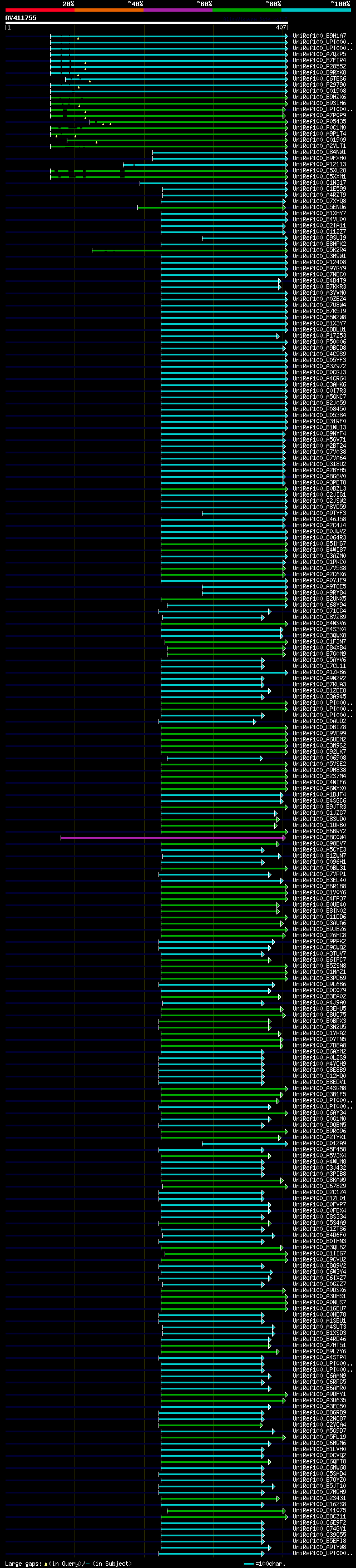Open hit UniRef100_A7P0P9

pos(319,115)
